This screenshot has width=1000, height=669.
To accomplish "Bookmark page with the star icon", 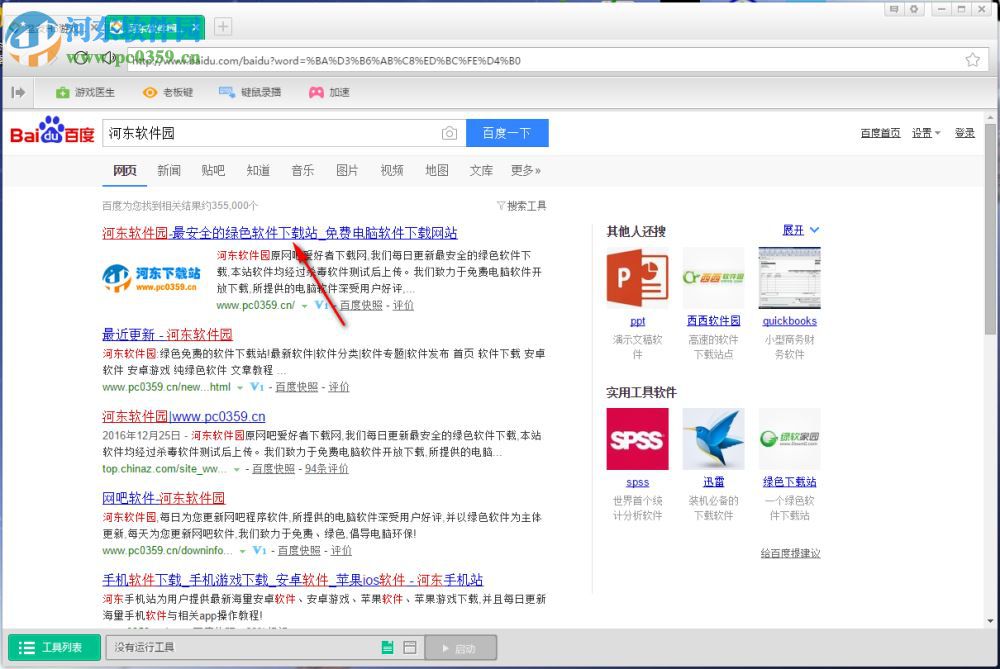I will (972, 60).
